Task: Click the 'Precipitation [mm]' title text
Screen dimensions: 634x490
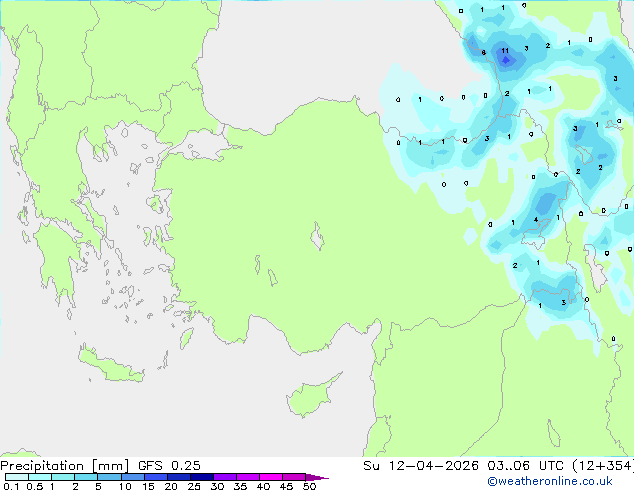Action: pos(65,466)
